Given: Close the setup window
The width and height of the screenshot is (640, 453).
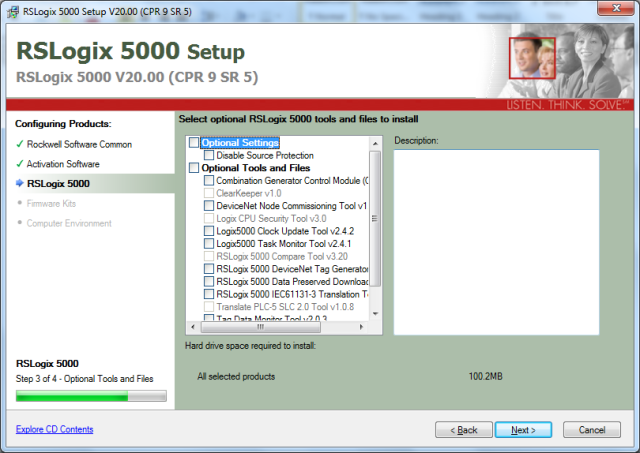Looking at the screenshot, I should coord(616,8).
